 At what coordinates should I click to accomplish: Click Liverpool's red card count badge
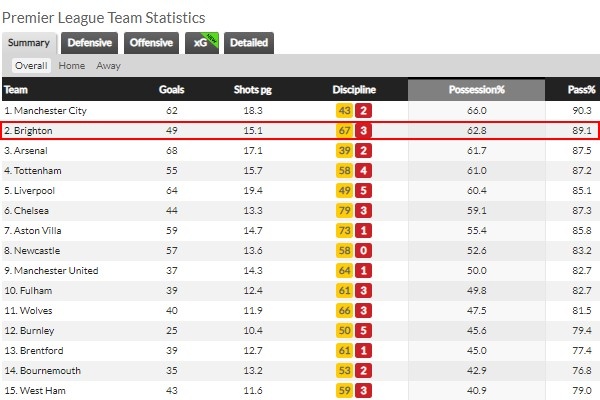coord(364,191)
